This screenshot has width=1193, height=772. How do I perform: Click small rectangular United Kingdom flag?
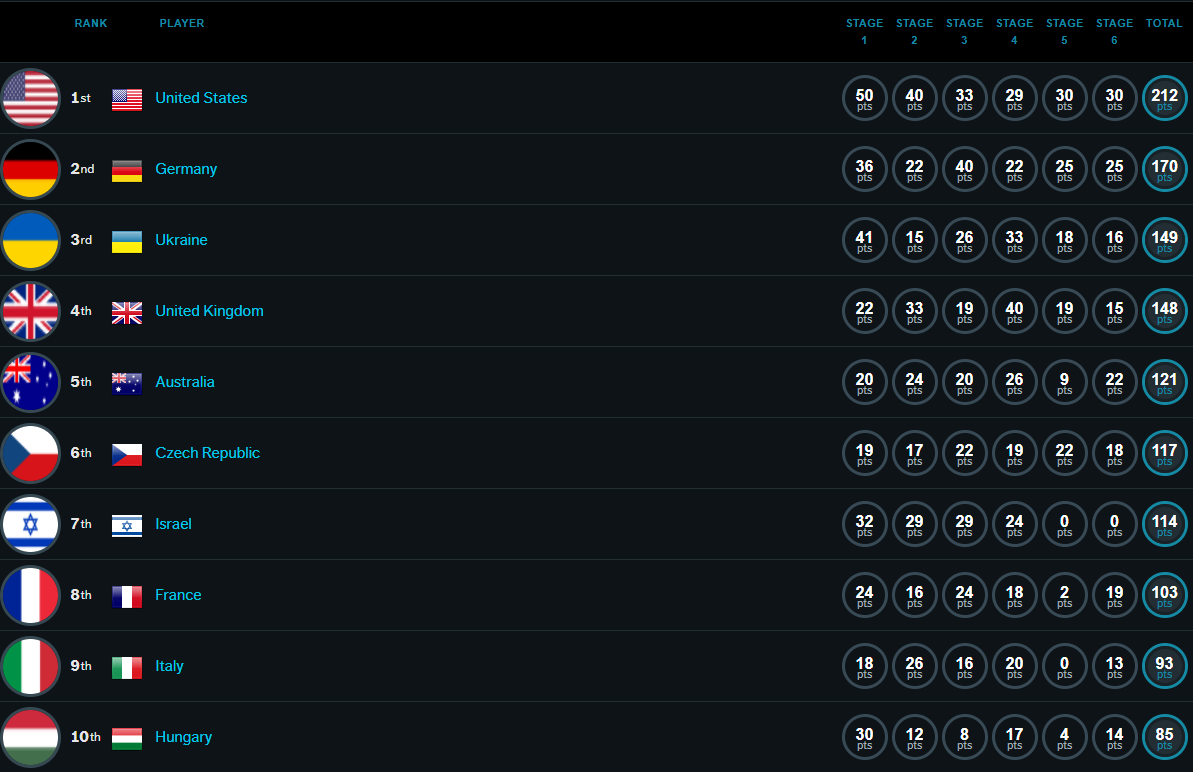pyautogui.click(x=127, y=313)
